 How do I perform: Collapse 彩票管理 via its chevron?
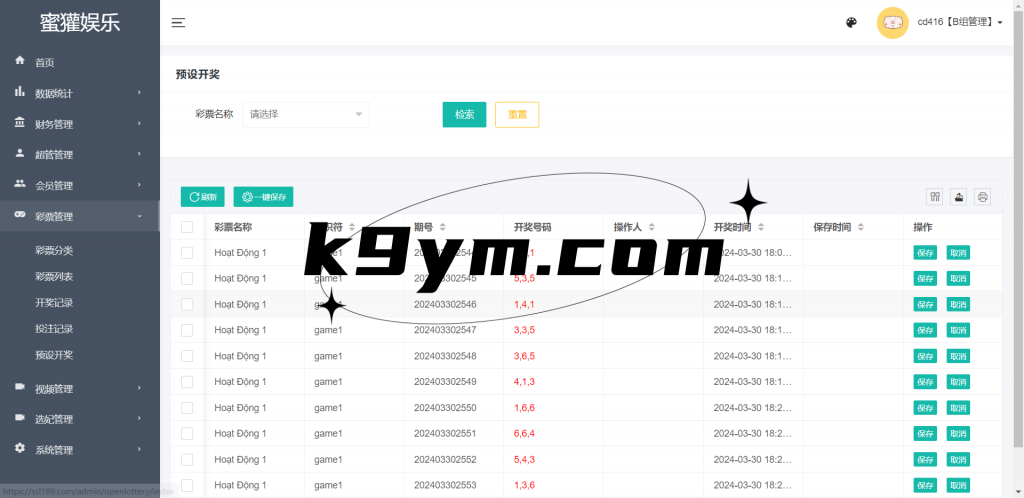(x=139, y=216)
